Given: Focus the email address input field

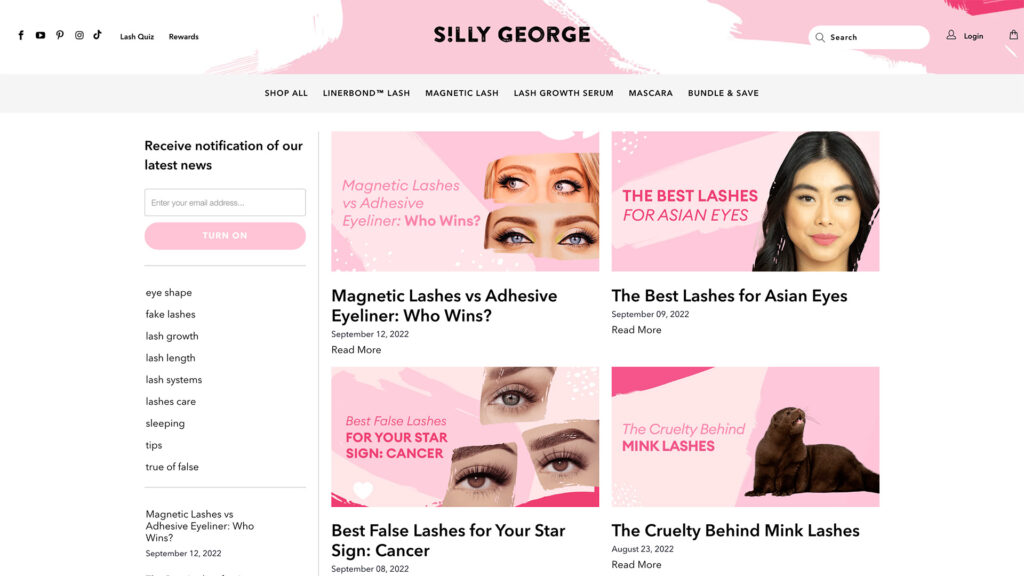Looking at the screenshot, I should tap(225, 202).
